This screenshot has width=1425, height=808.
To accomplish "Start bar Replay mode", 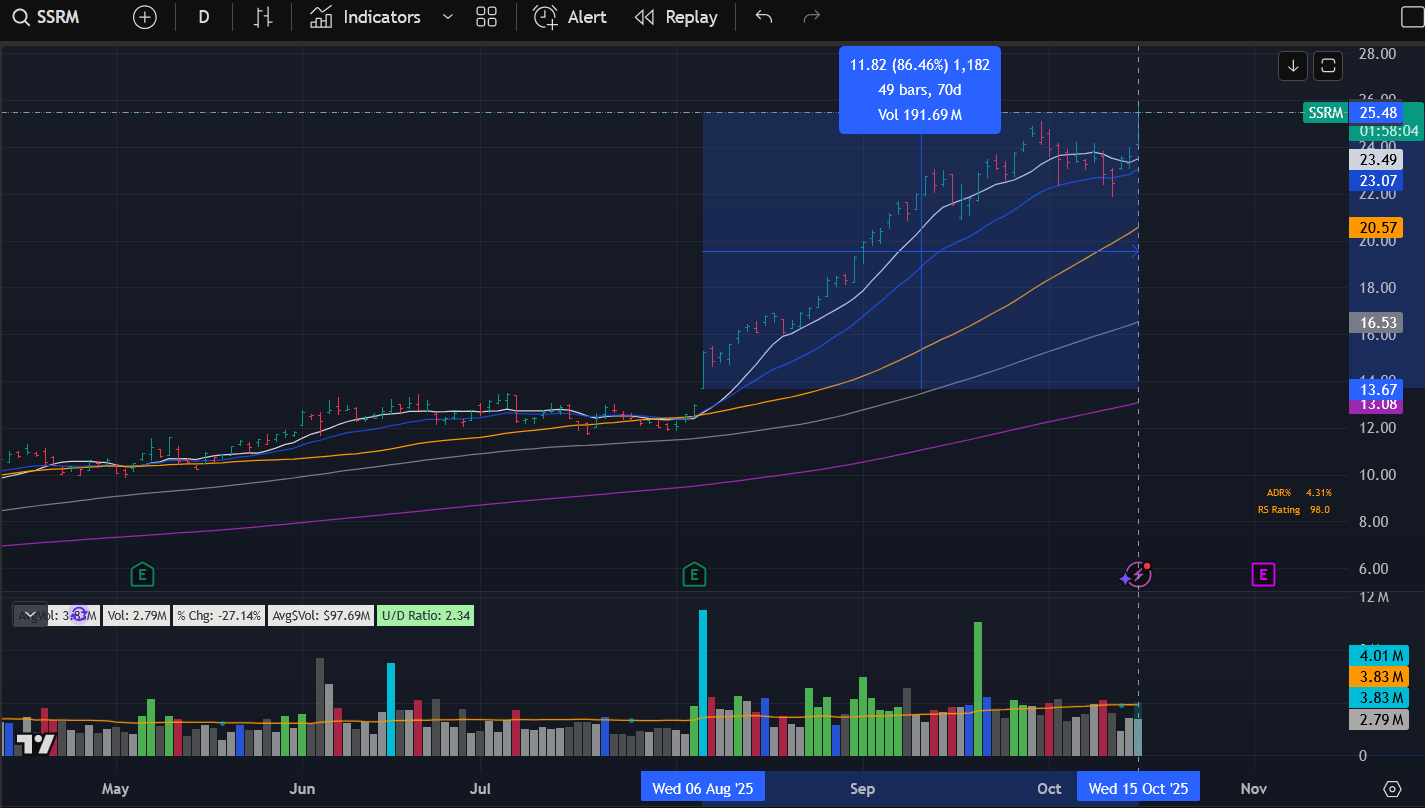I will (x=676, y=17).
